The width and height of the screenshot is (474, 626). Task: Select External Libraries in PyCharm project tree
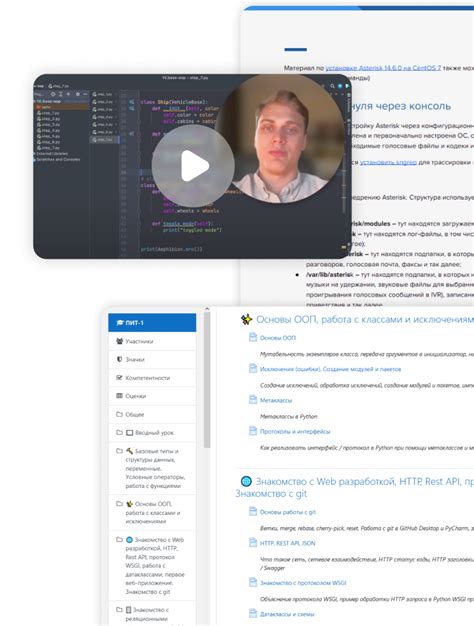[x=52, y=154]
